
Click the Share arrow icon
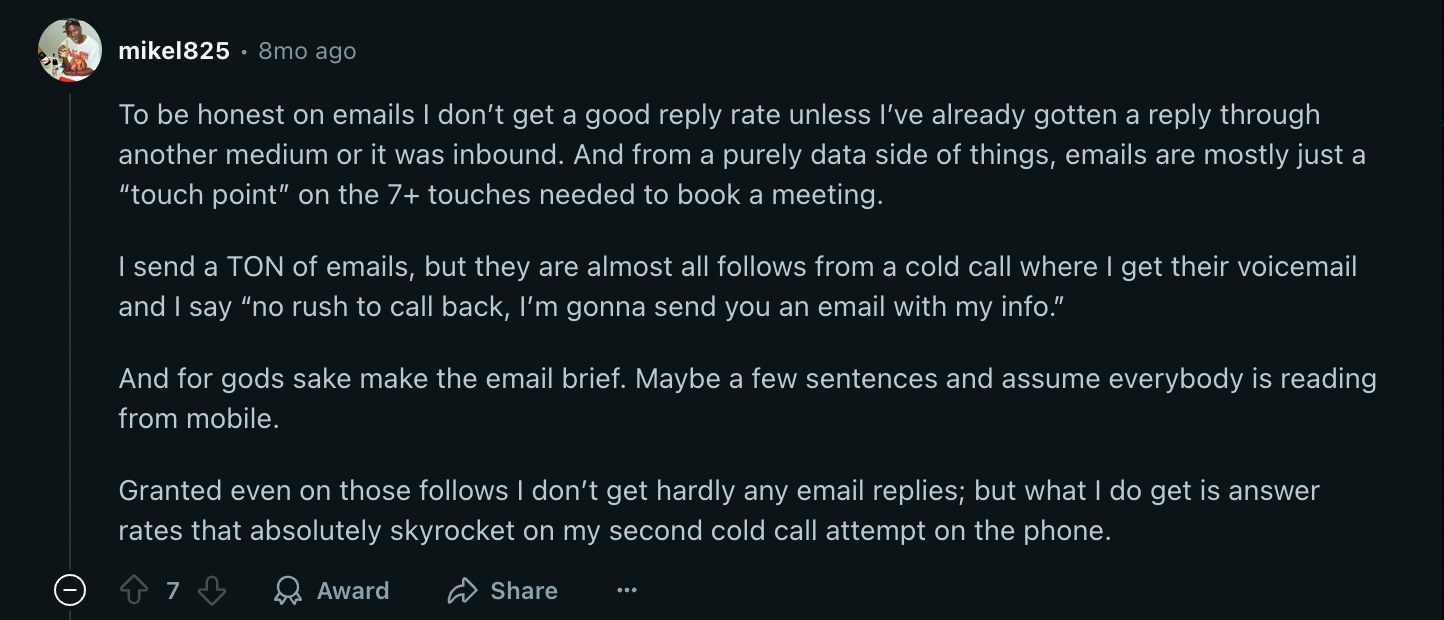[462, 590]
